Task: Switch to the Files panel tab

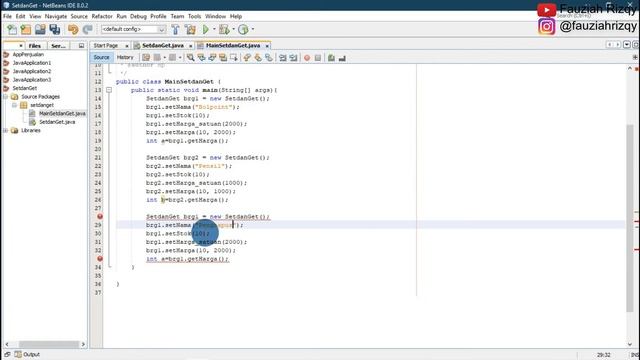Action: pyautogui.click(x=35, y=46)
